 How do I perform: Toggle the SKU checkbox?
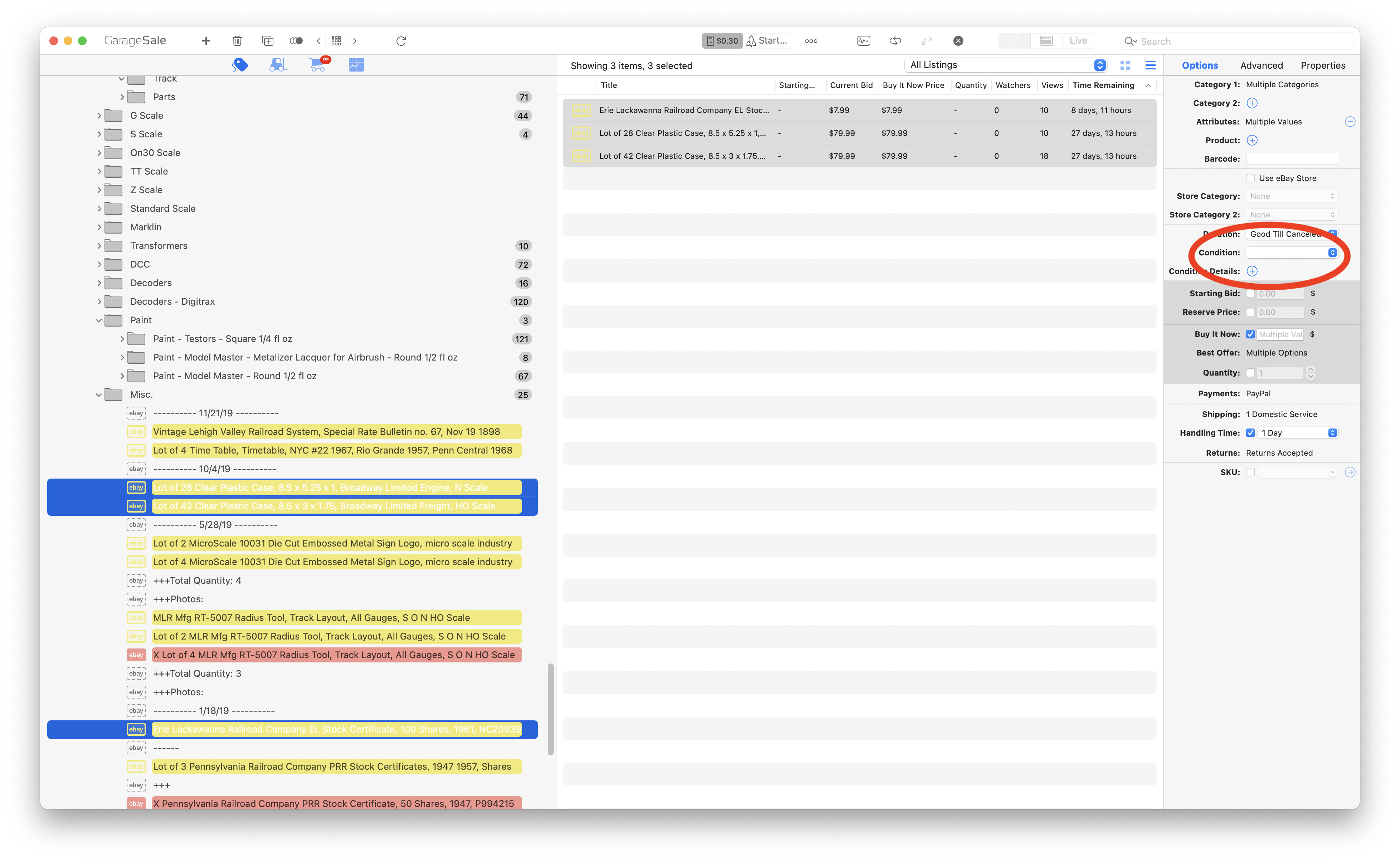(1250, 472)
